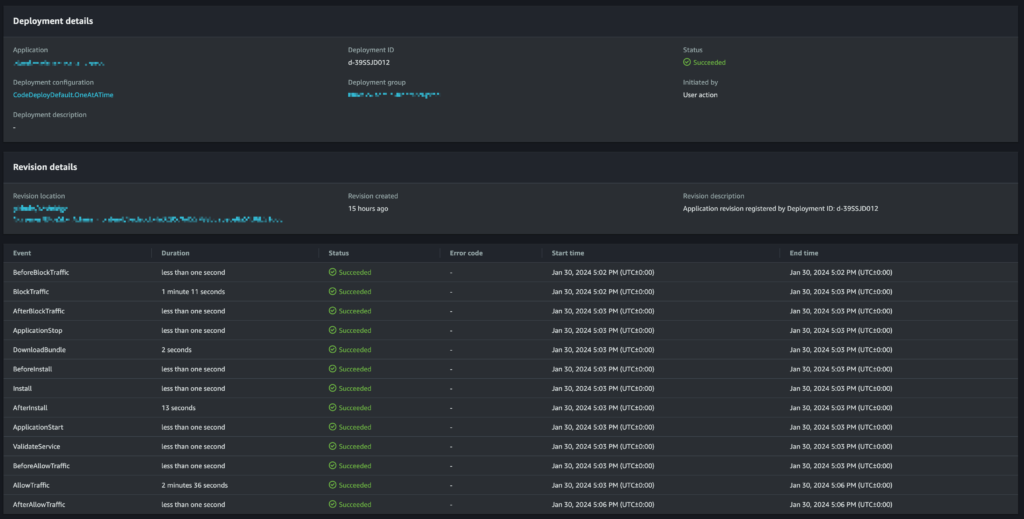Open the blurred Deployment group link
The image size is (1024, 519).
click(x=393, y=95)
